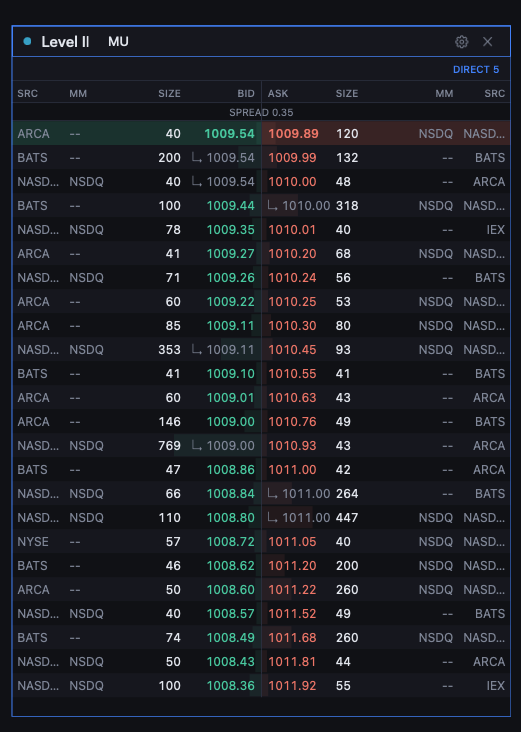Image resolution: width=521 pixels, height=732 pixels.
Task: Click ask price 1010.55
Action: click(x=292, y=374)
